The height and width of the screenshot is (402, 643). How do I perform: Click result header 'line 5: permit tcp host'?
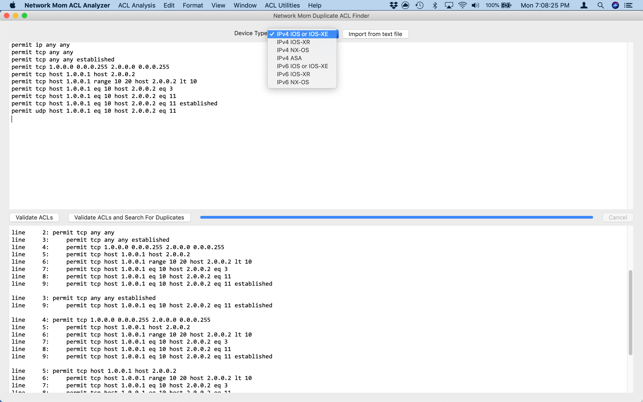93,371
